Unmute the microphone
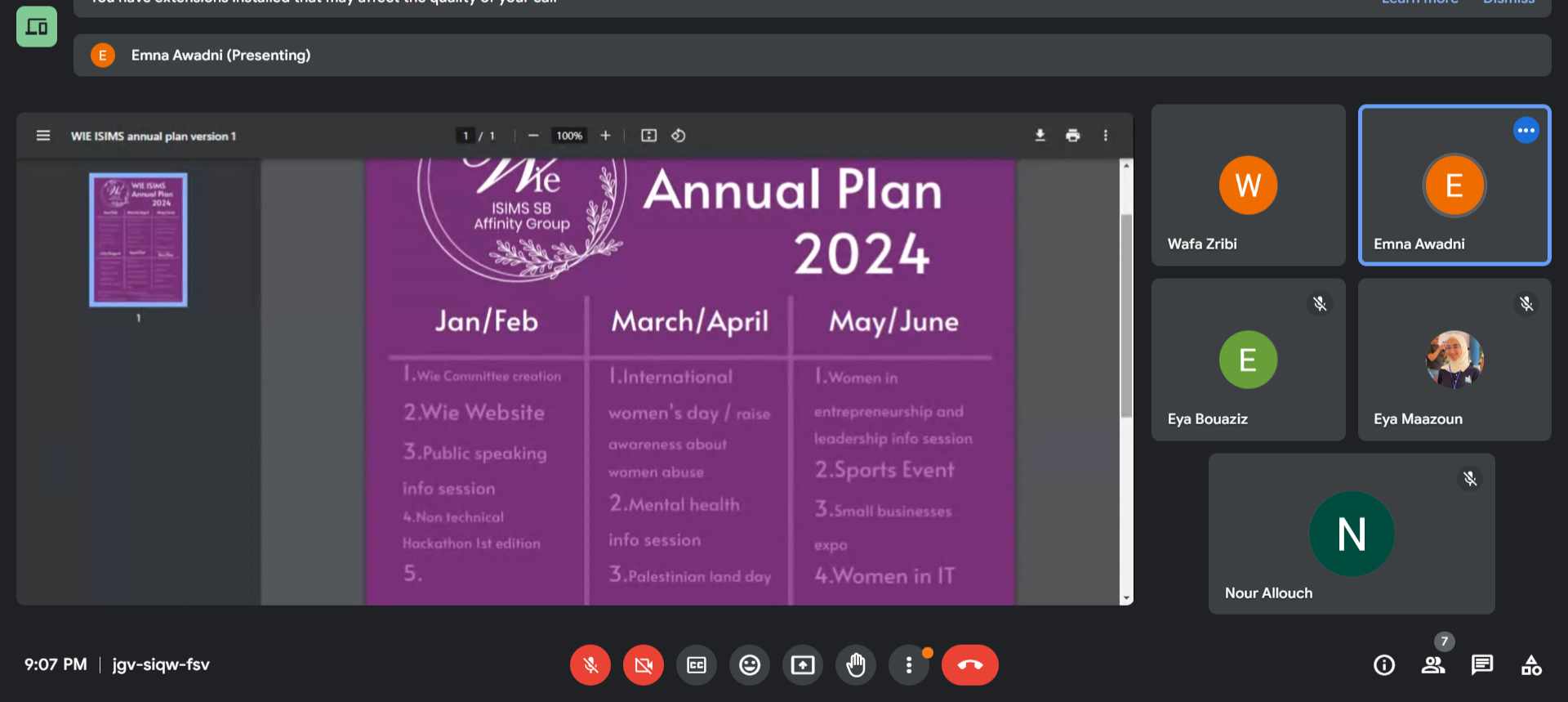Image resolution: width=1568 pixels, height=702 pixels. (590, 665)
